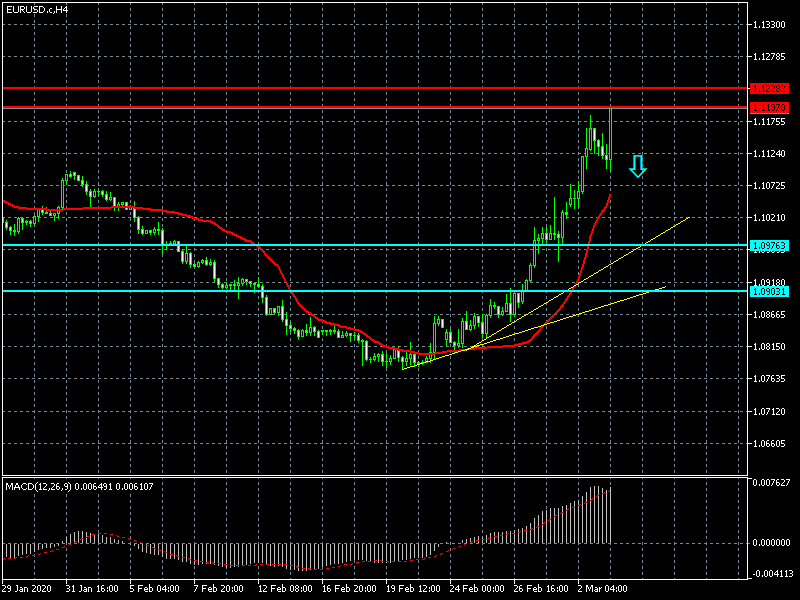This screenshot has height=600, width=800.
Task: Click the 2 Mar 04:00 time label
Action: pyautogui.click(x=602, y=589)
